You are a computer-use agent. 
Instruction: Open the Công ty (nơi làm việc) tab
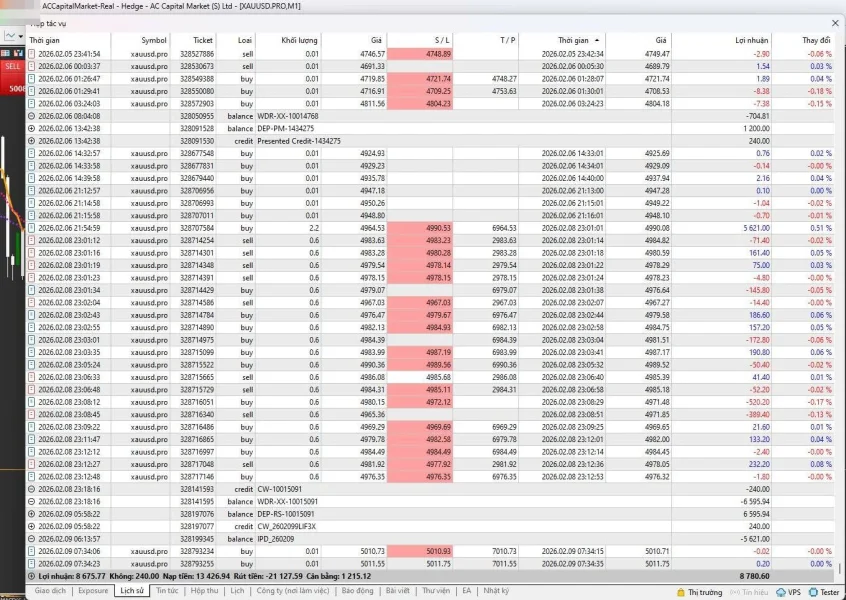[293, 591]
